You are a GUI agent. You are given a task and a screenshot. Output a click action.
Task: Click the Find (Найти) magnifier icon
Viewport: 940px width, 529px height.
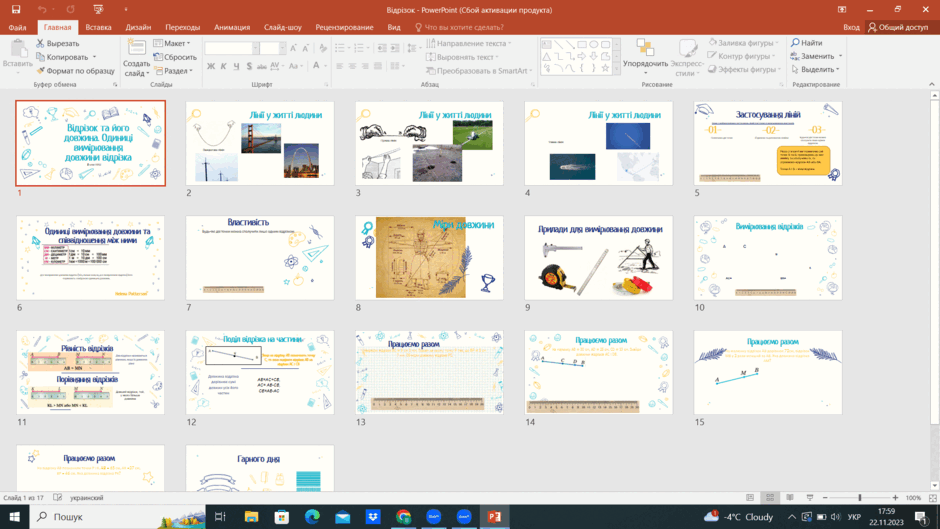coord(795,43)
